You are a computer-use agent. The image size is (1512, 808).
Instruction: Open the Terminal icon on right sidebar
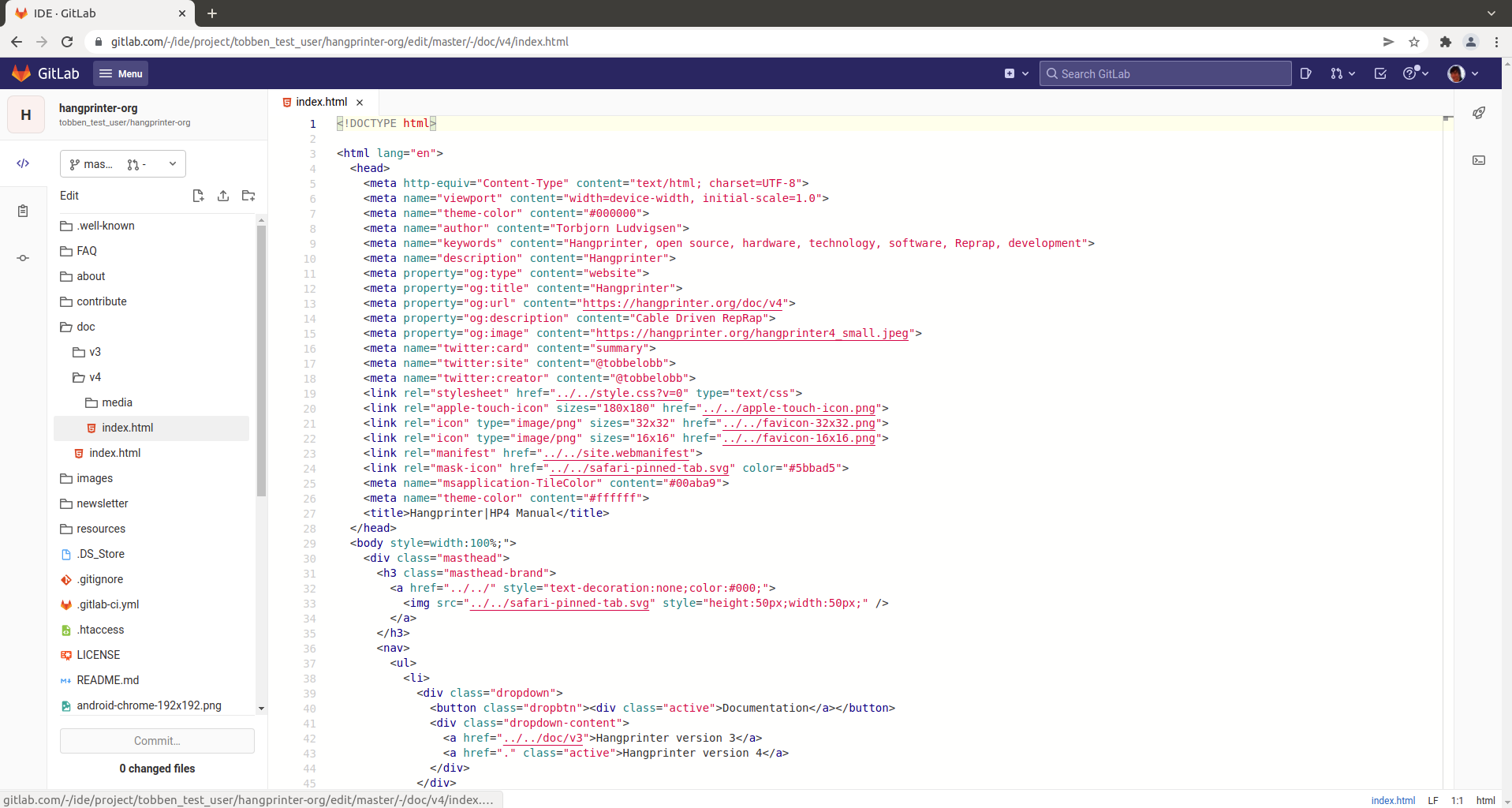1479,160
